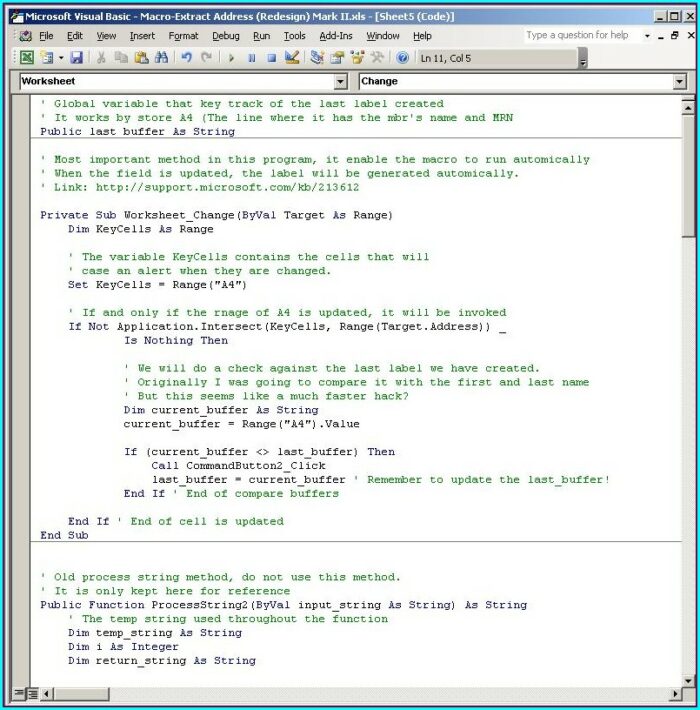700x710 pixels.
Task: Open the Window menu
Action: 383,36
